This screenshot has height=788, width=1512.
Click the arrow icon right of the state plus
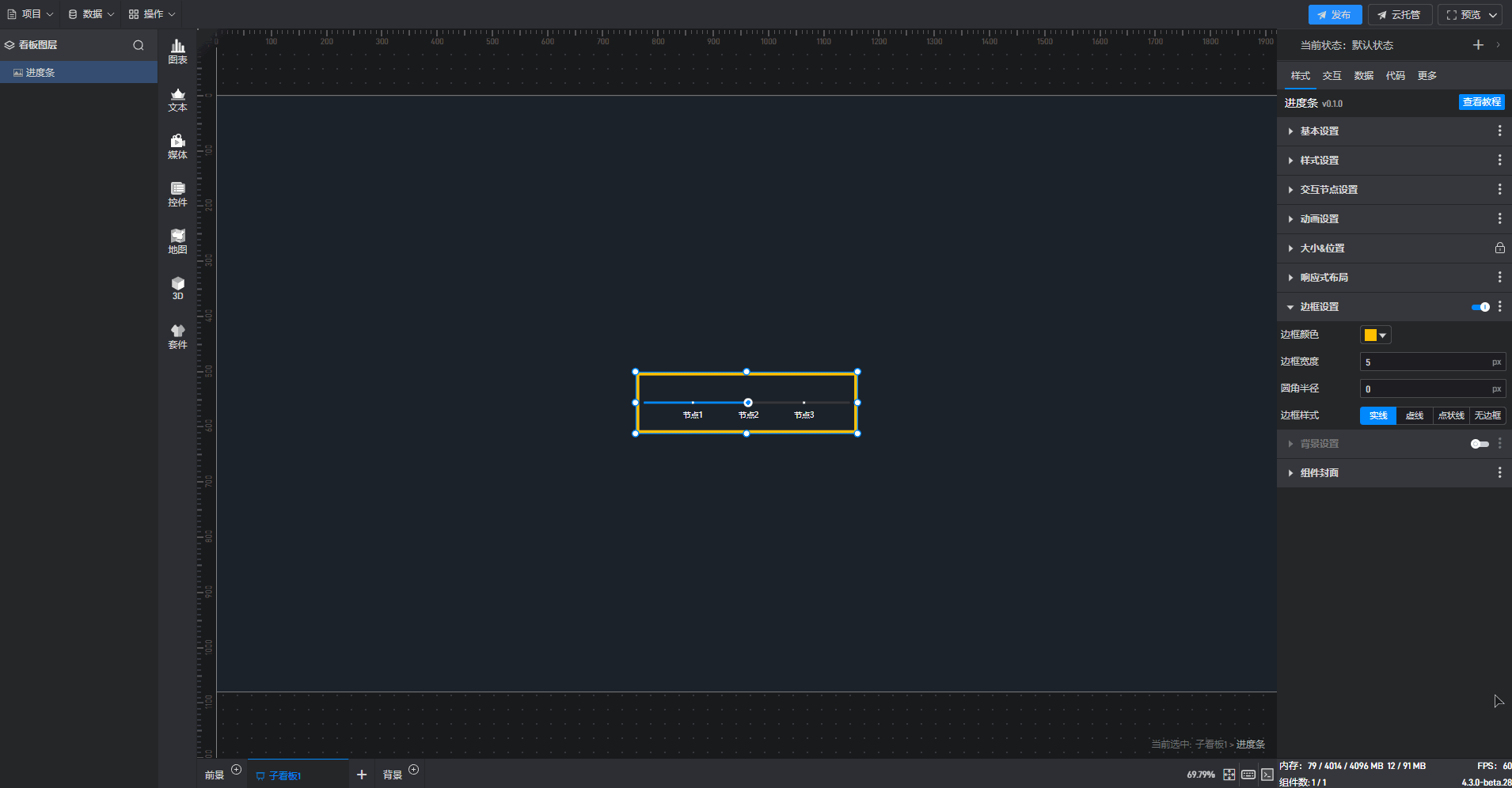pyautogui.click(x=1498, y=45)
